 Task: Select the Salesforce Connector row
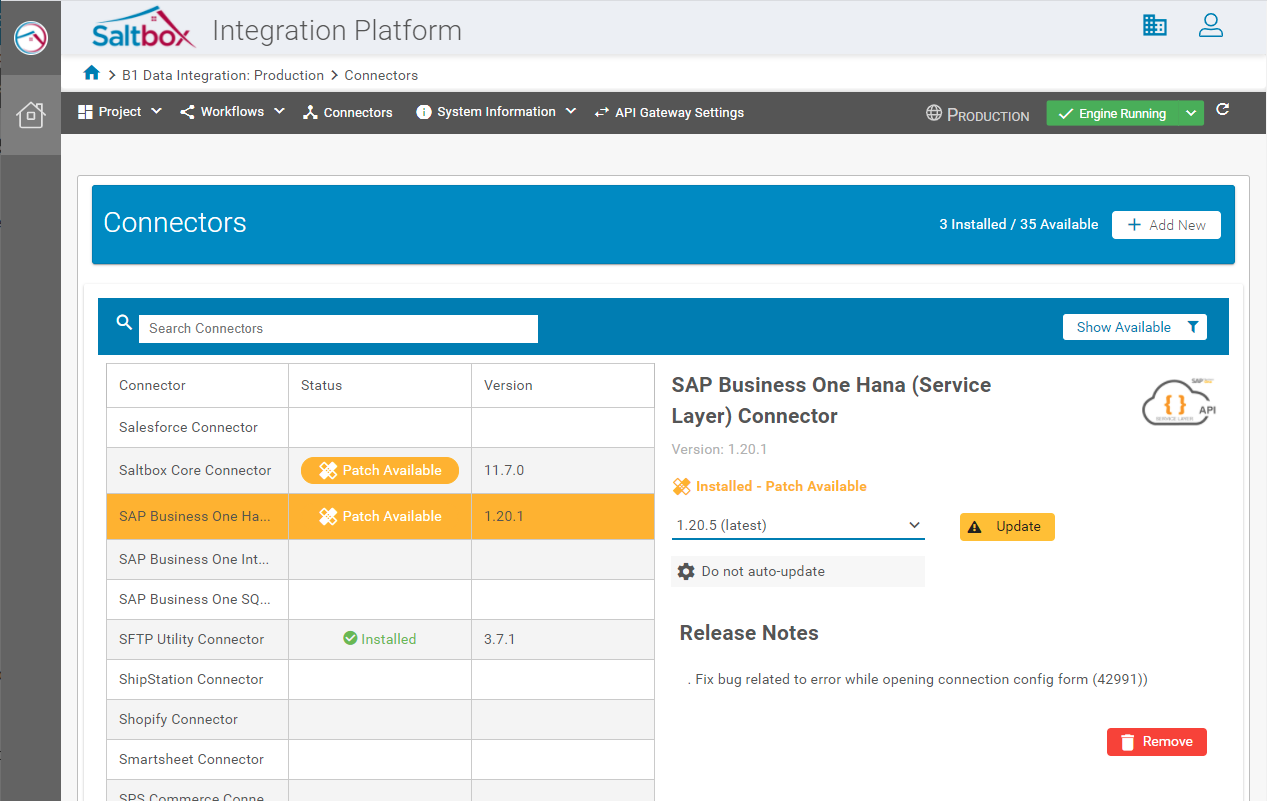(x=380, y=427)
